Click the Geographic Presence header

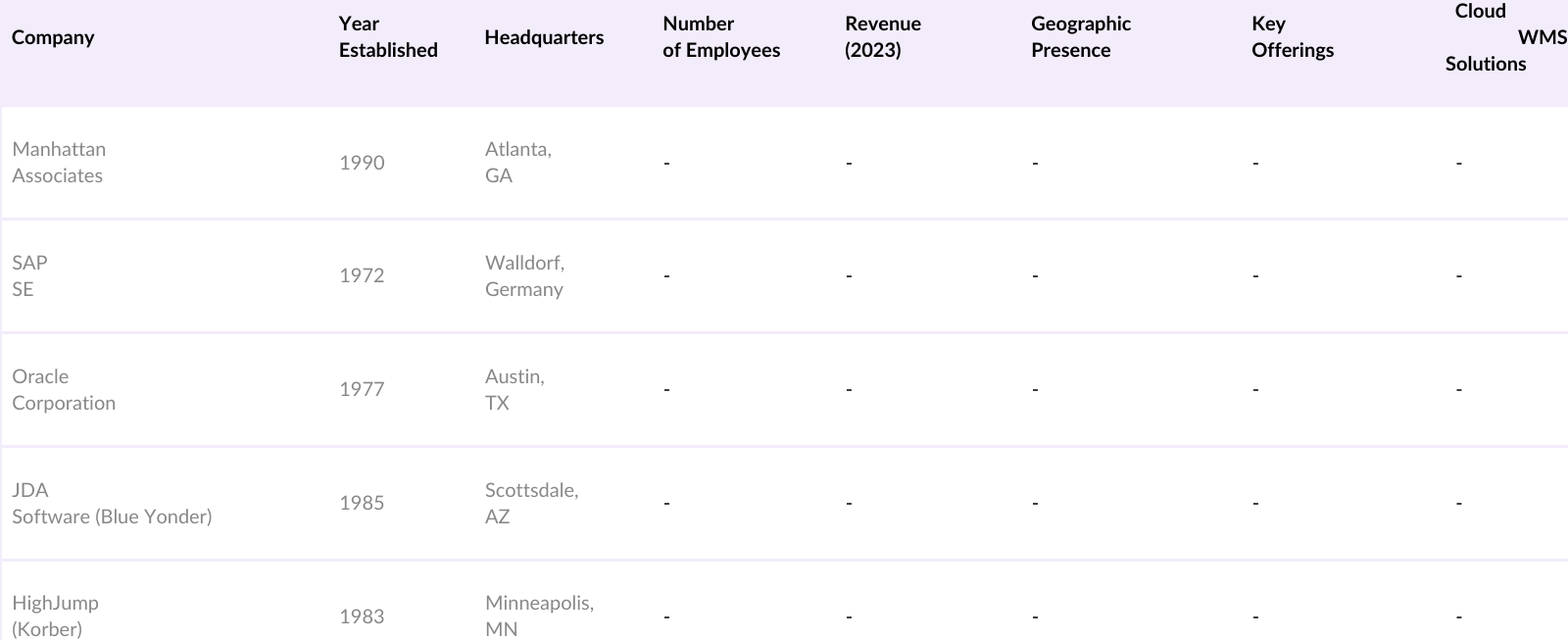[1081, 37]
